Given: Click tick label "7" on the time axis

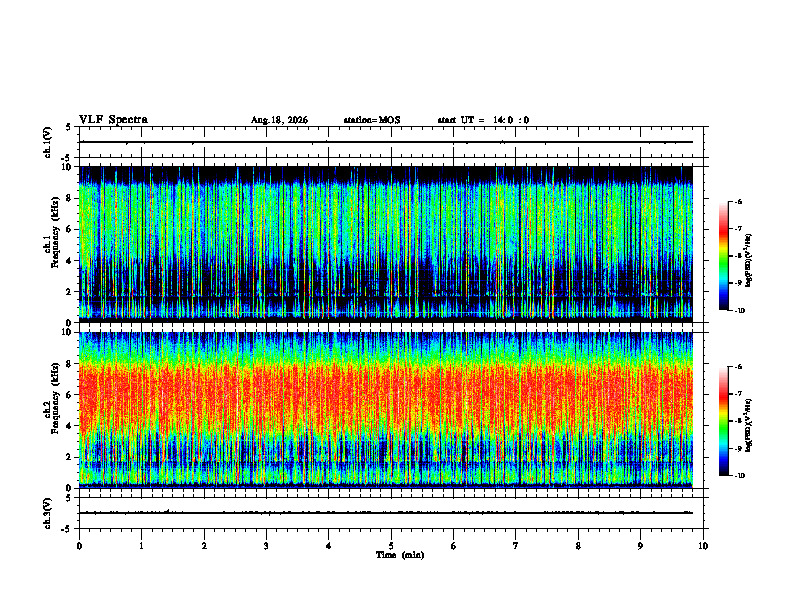Looking at the screenshot, I should click(x=516, y=546).
